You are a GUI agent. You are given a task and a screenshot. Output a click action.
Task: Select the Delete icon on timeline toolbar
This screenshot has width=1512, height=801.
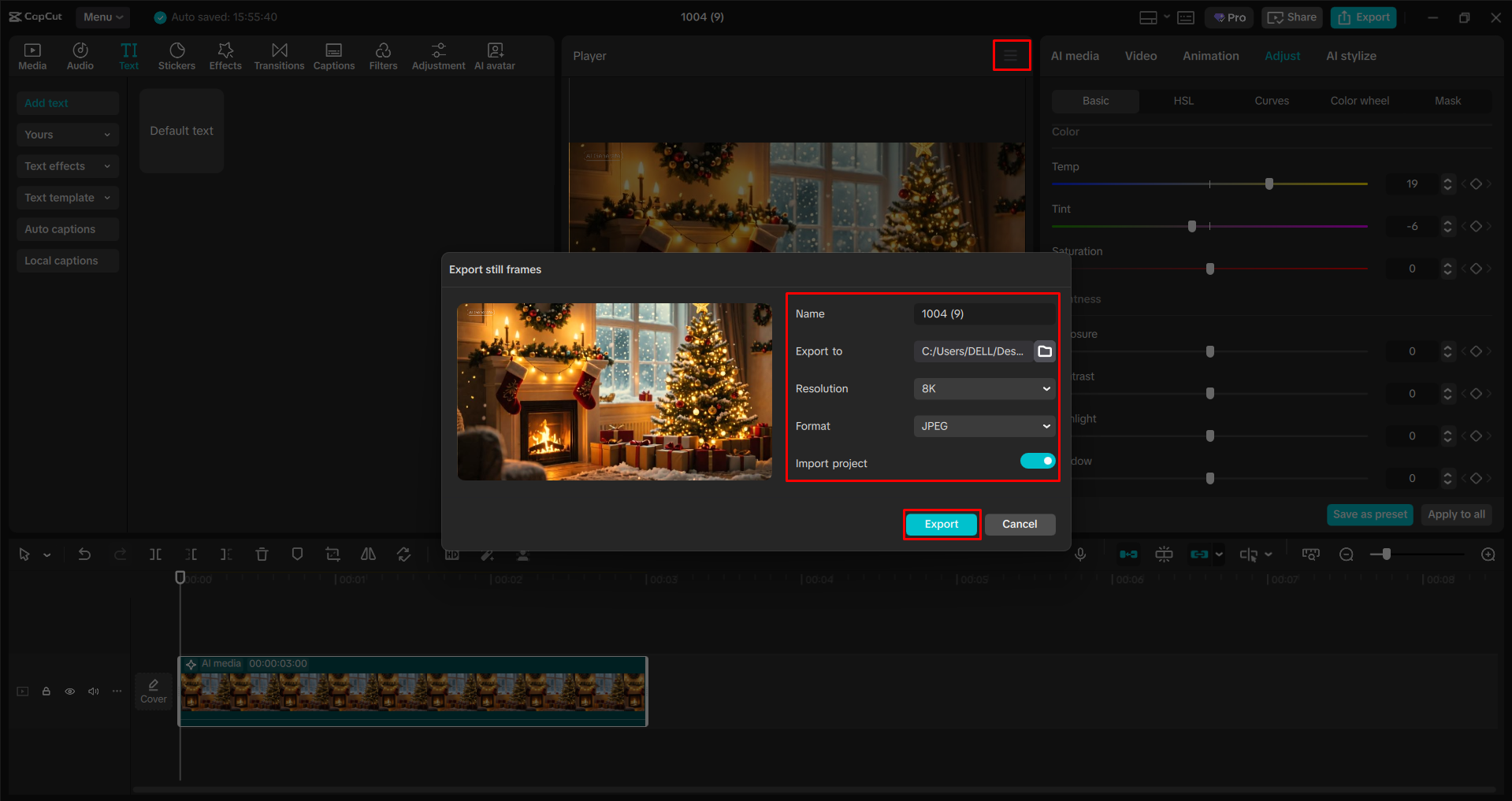[262, 554]
